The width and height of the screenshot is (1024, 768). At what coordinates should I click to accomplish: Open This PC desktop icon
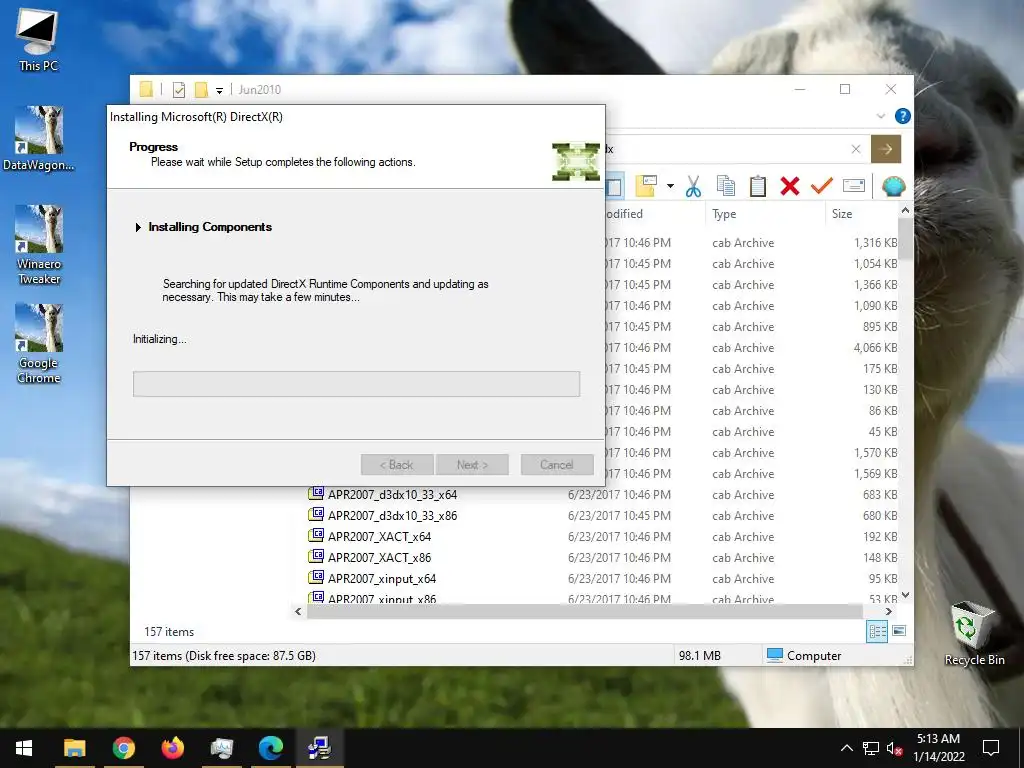[x=38, y=40]
